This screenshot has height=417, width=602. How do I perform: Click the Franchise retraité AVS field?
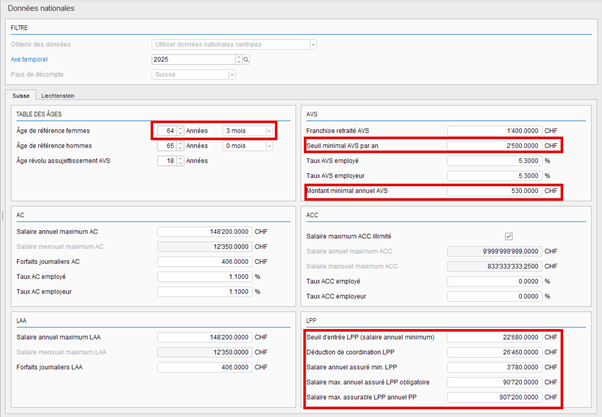[x=494, y=131]
